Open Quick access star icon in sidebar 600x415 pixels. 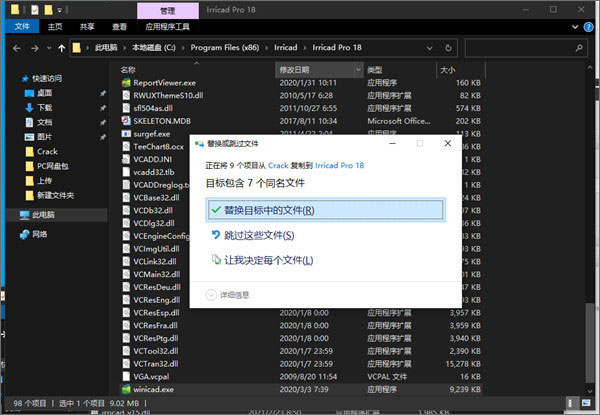pos(25,78)
